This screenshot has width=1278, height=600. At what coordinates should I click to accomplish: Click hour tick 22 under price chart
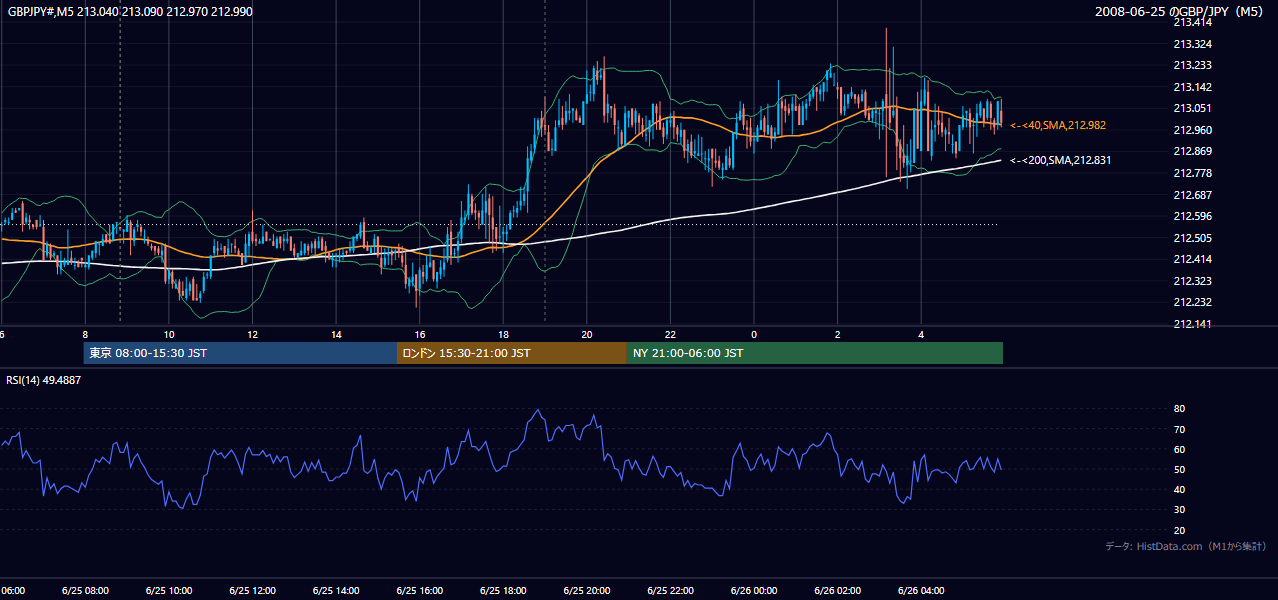(x=670, y=334)
